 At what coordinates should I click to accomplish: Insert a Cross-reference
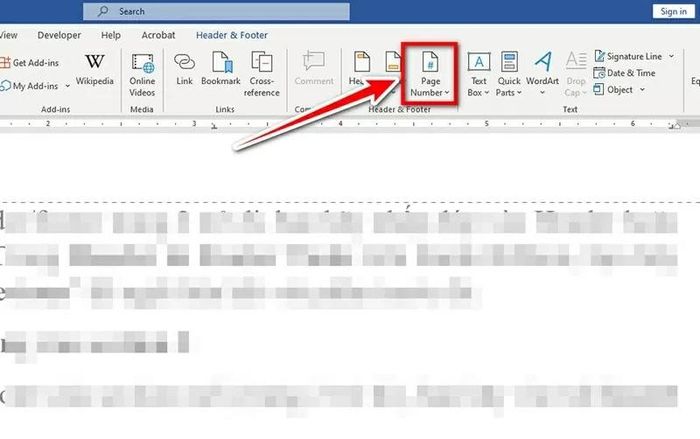[262, 74]
